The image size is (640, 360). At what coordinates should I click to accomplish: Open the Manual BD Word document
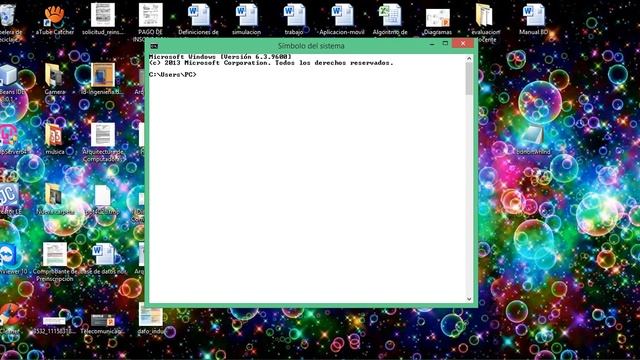pos(533,15)
